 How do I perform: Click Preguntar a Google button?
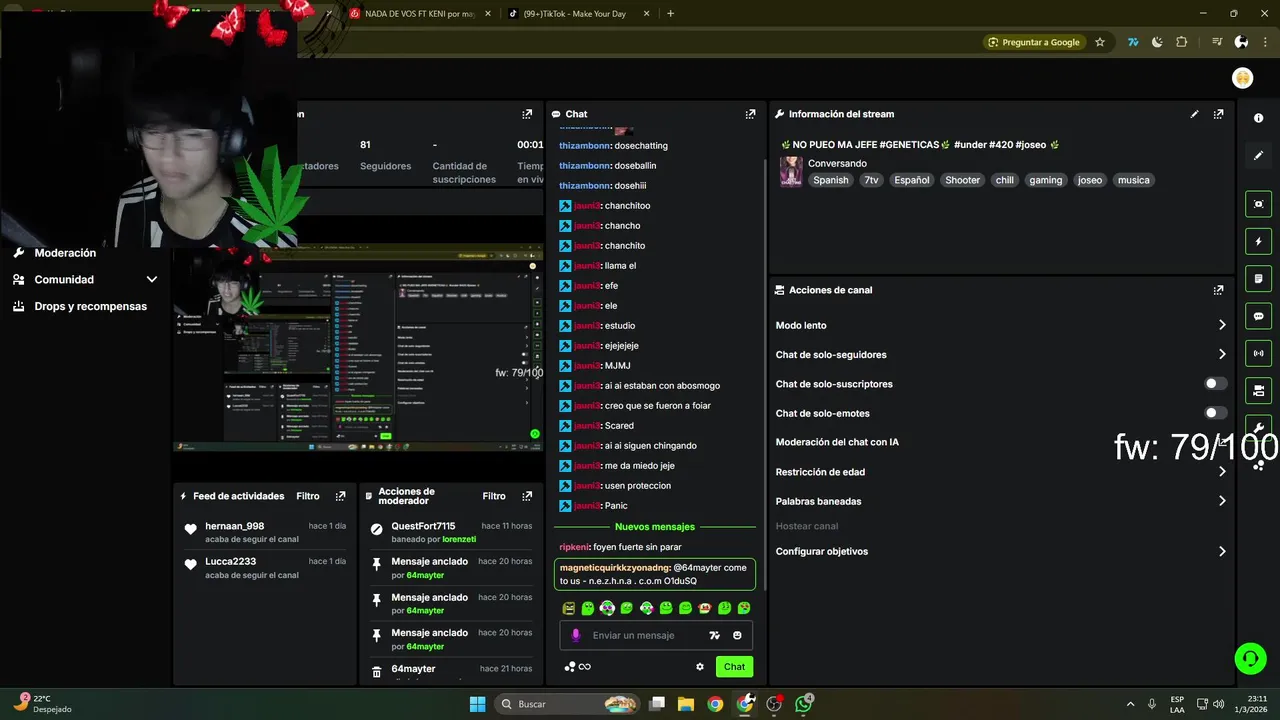pos(1033,42)
